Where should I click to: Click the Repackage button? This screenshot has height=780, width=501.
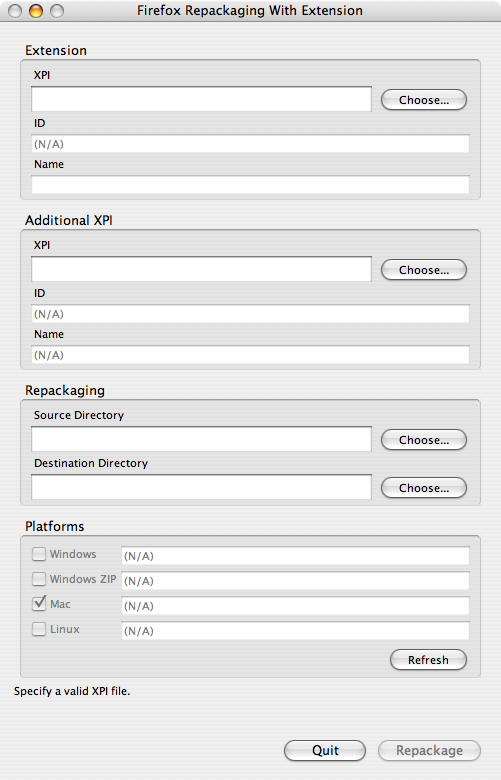[429, 750]
